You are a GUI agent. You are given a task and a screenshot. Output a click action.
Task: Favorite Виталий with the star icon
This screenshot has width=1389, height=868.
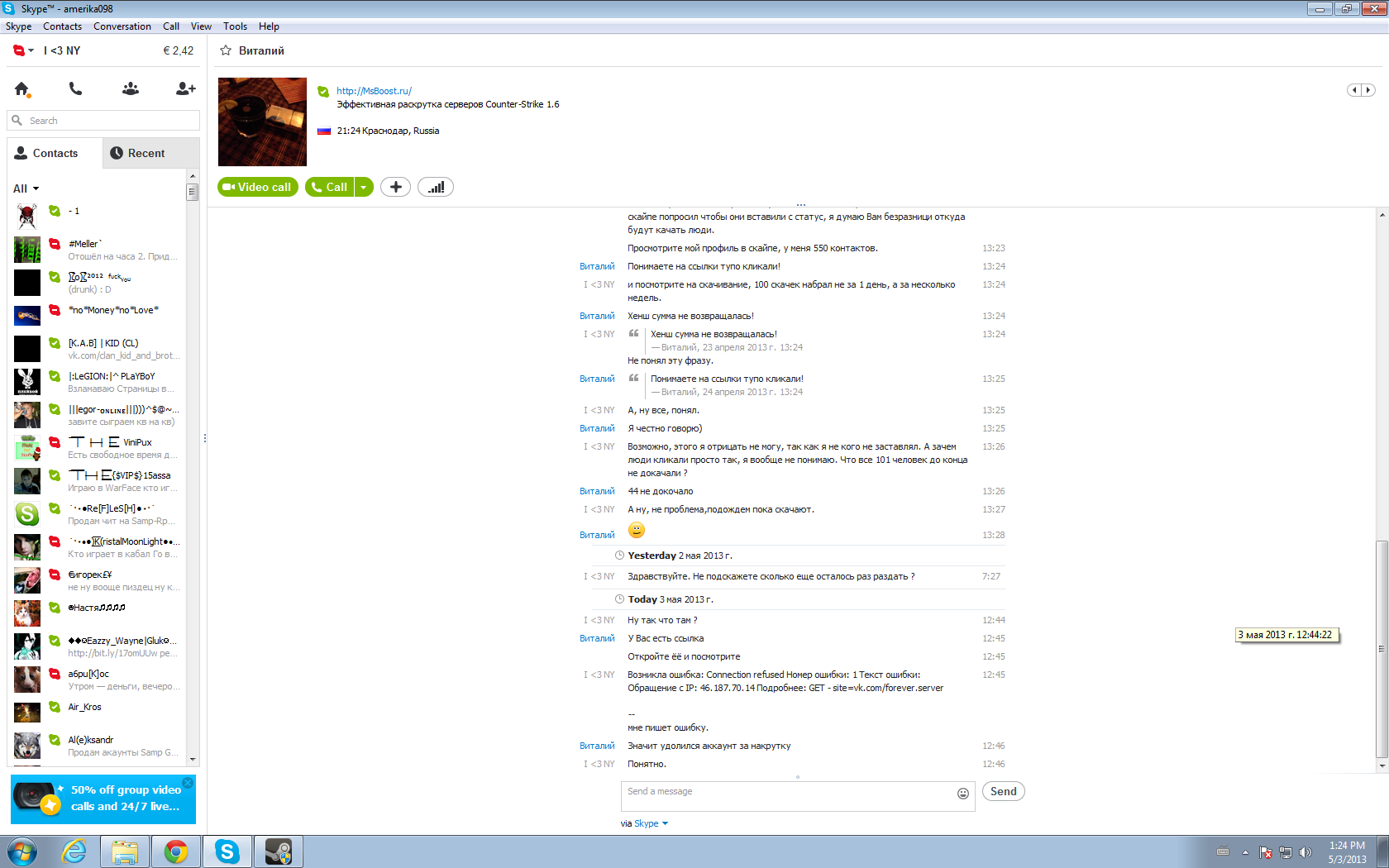(x=225, y=50)
